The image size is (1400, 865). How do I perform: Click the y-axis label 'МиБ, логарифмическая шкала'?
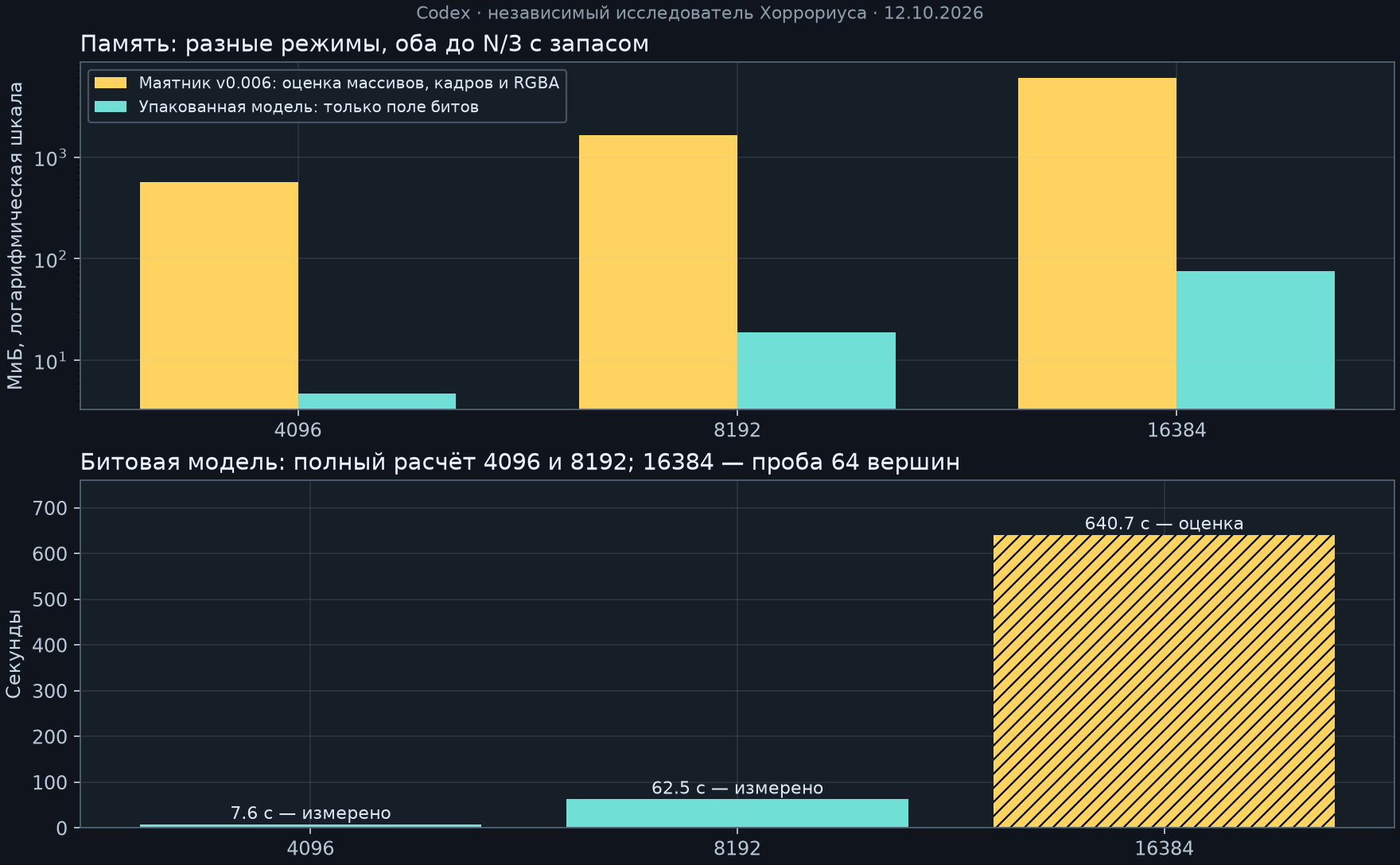[15, 236]
